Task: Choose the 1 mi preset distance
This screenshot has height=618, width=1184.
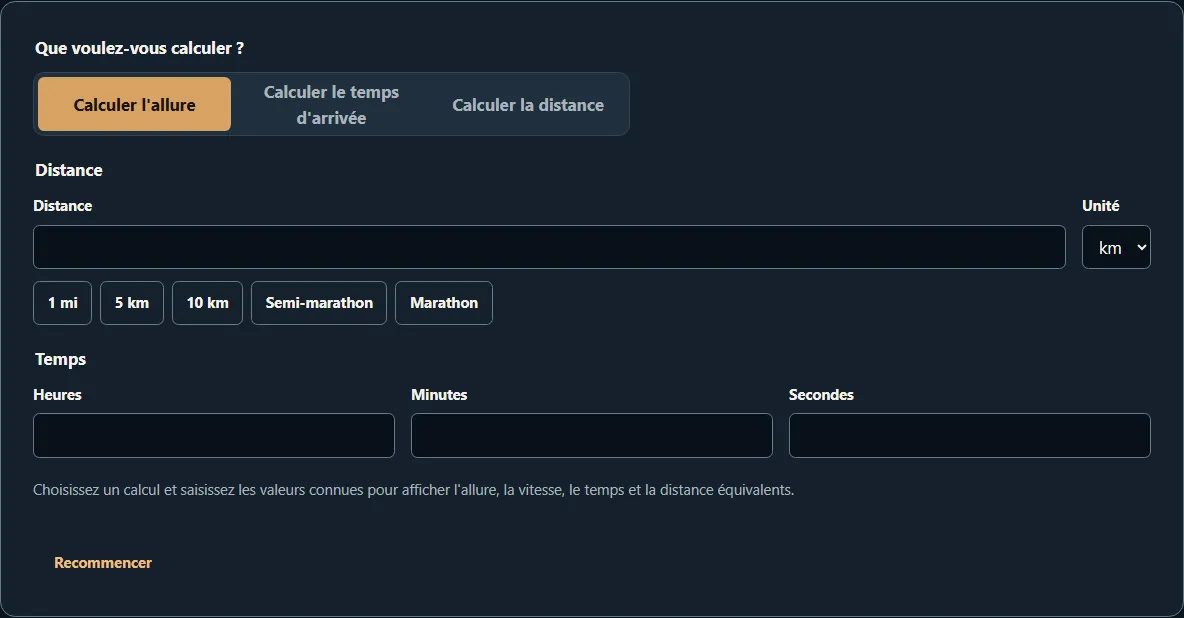Action: click(63, 303)
